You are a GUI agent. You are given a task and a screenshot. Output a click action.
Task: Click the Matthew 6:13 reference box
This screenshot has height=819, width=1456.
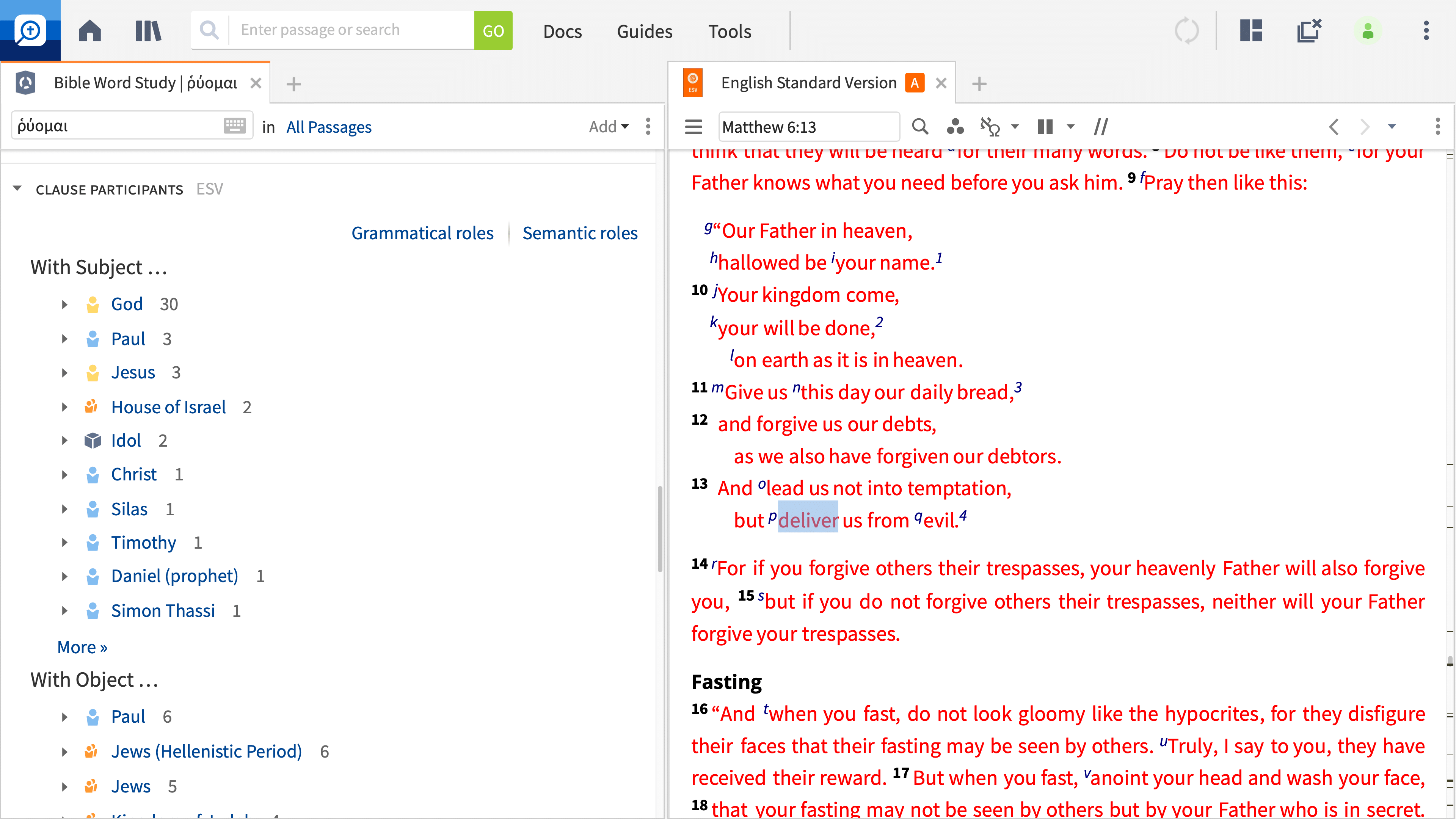808,127
